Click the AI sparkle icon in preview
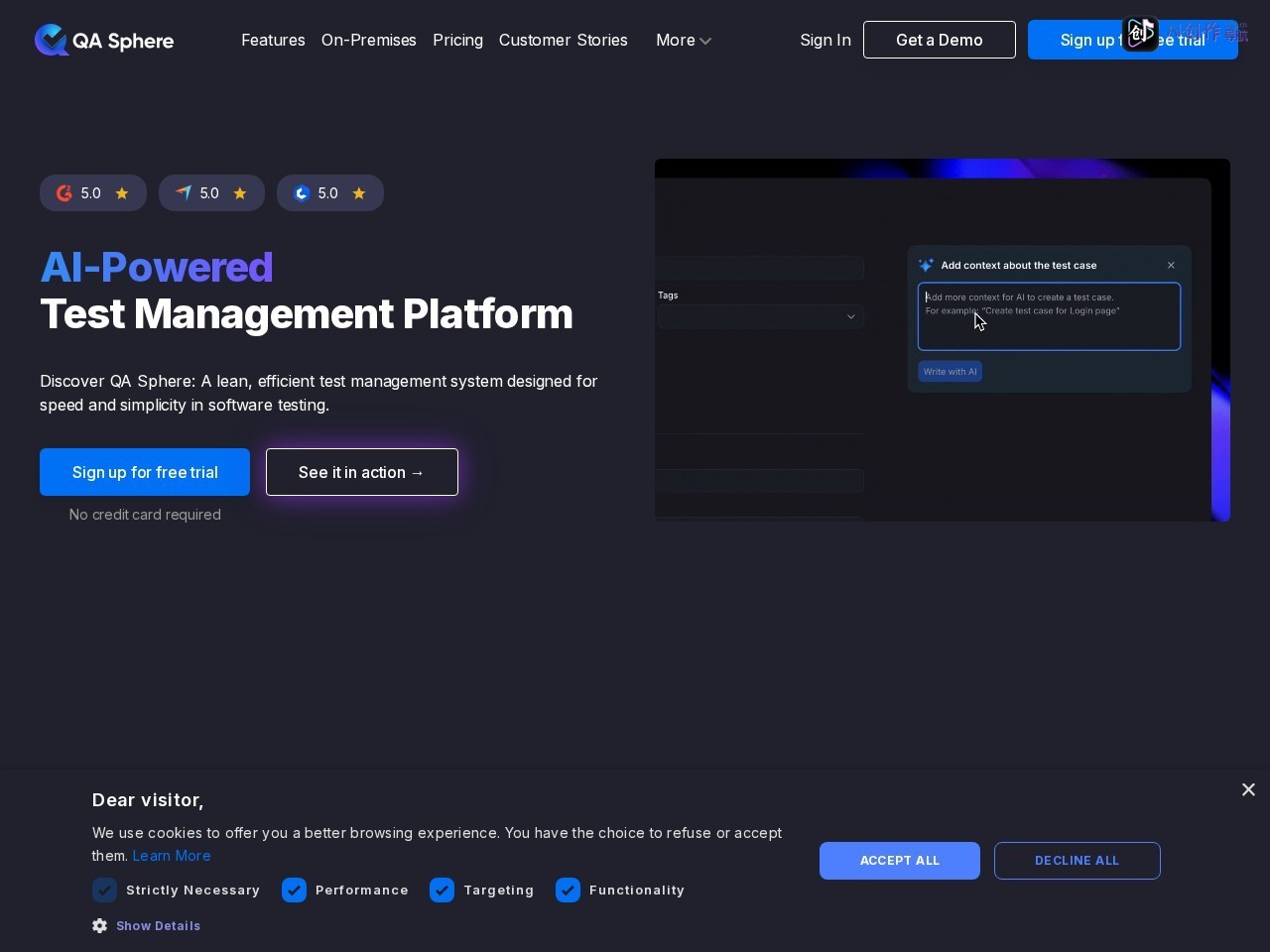1270x952 pixels. (x=926, y=265)
